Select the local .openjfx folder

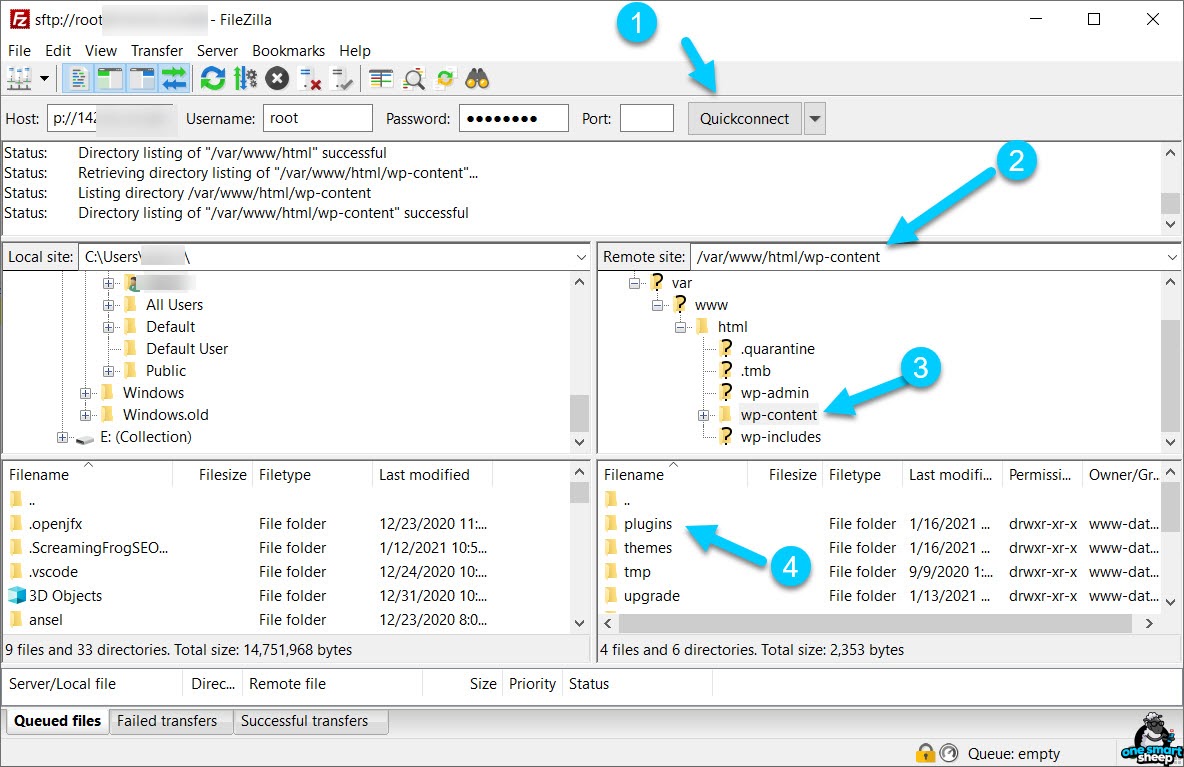[x=55, y=524]
